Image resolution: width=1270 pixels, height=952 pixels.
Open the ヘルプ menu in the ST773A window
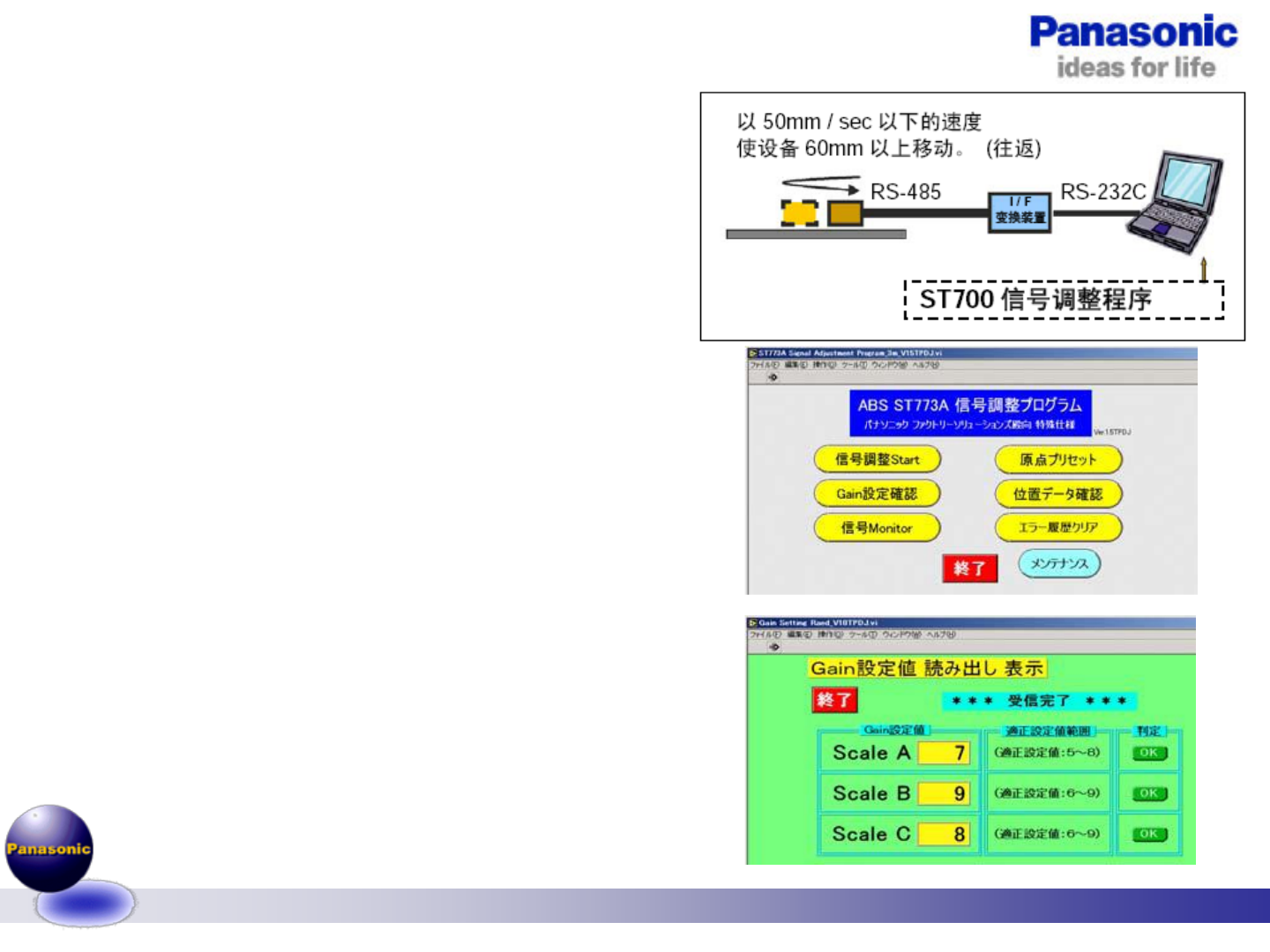pos(926,365)
